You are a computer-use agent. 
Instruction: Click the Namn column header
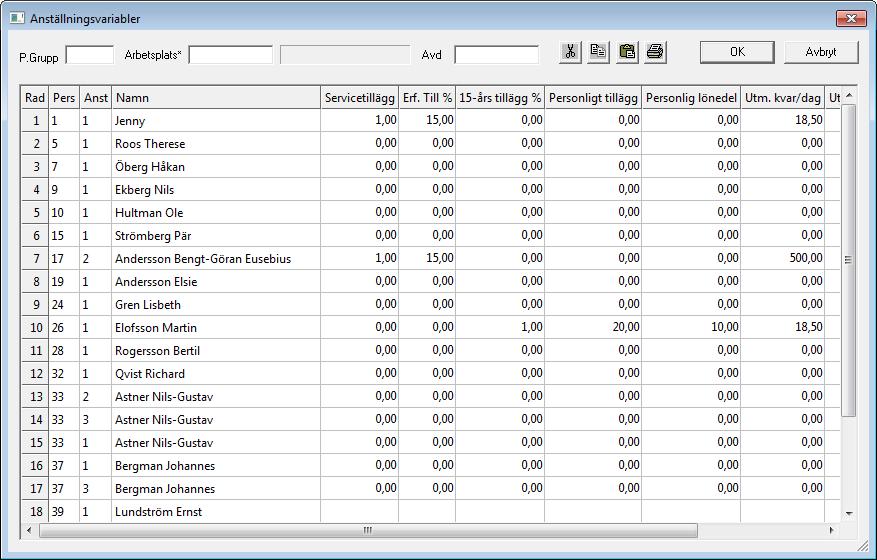coord(216,98)
